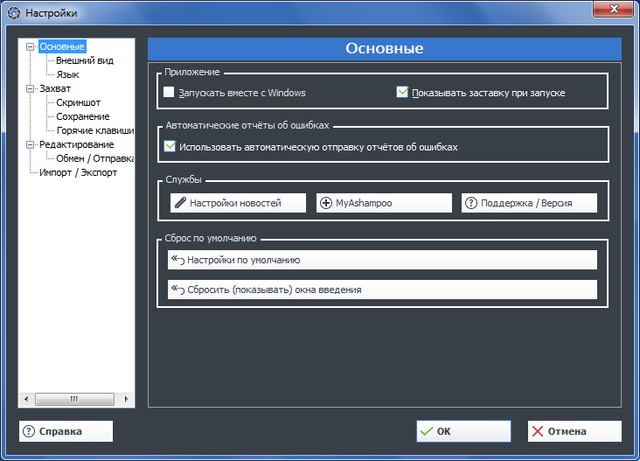Screen dimensions: 640x461
Task: Select Горячие клавиши in the tree
Action: point(95,130)
